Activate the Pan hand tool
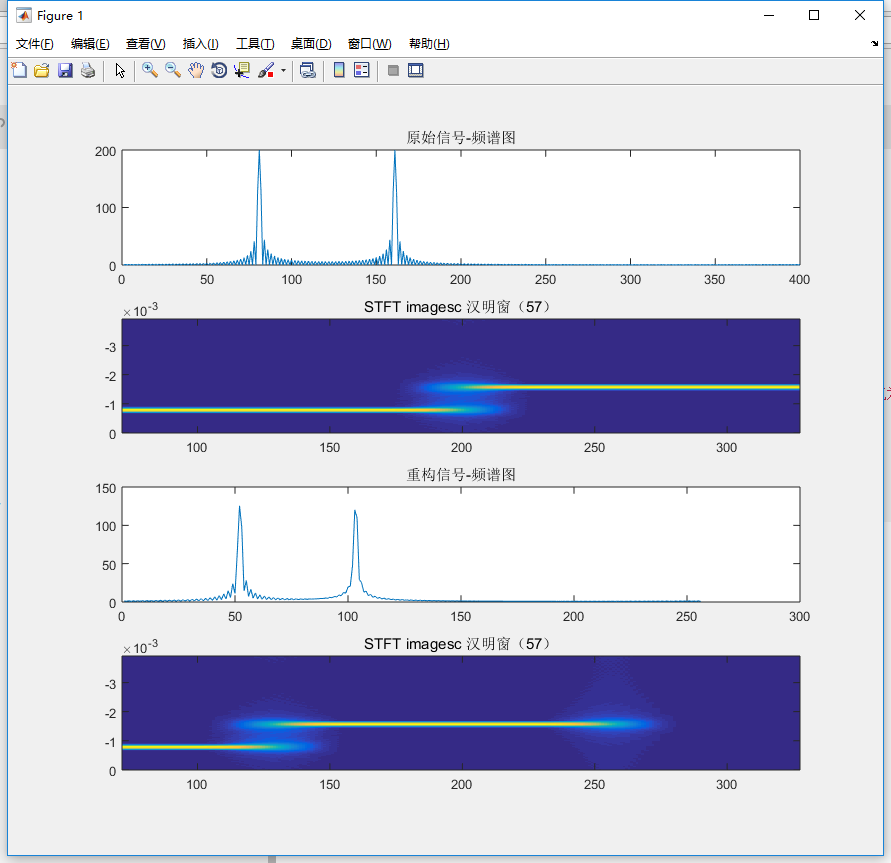891x863 pixels. (196, 70)
